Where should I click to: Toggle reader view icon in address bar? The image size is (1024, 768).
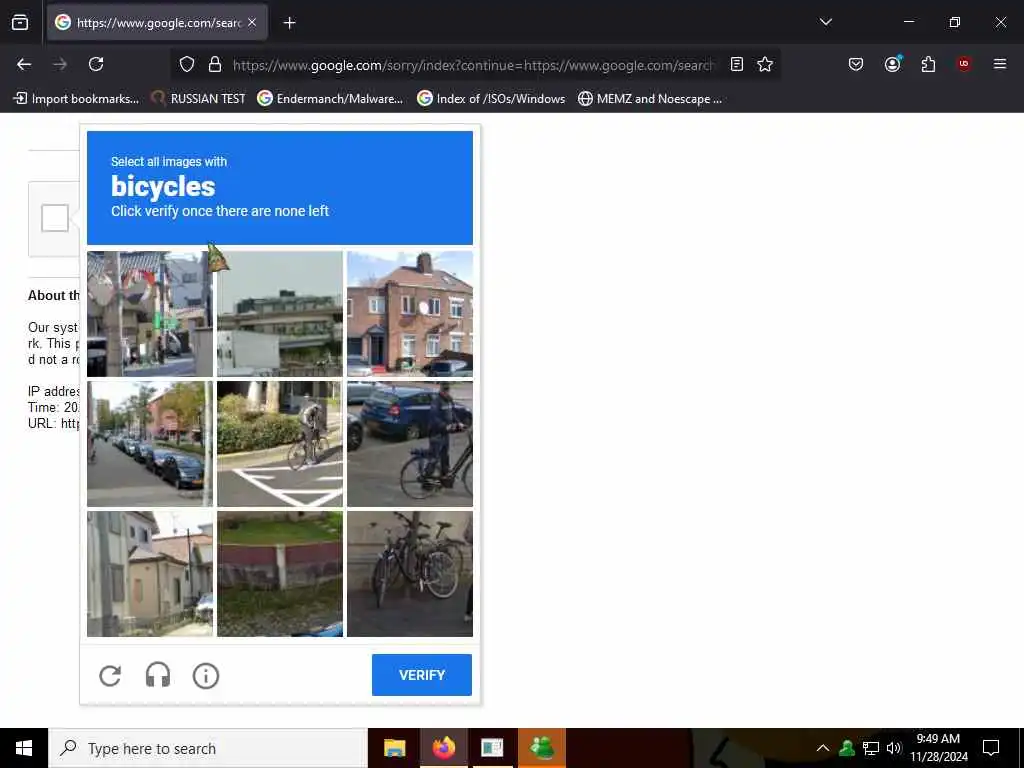(x=737, y=64)
